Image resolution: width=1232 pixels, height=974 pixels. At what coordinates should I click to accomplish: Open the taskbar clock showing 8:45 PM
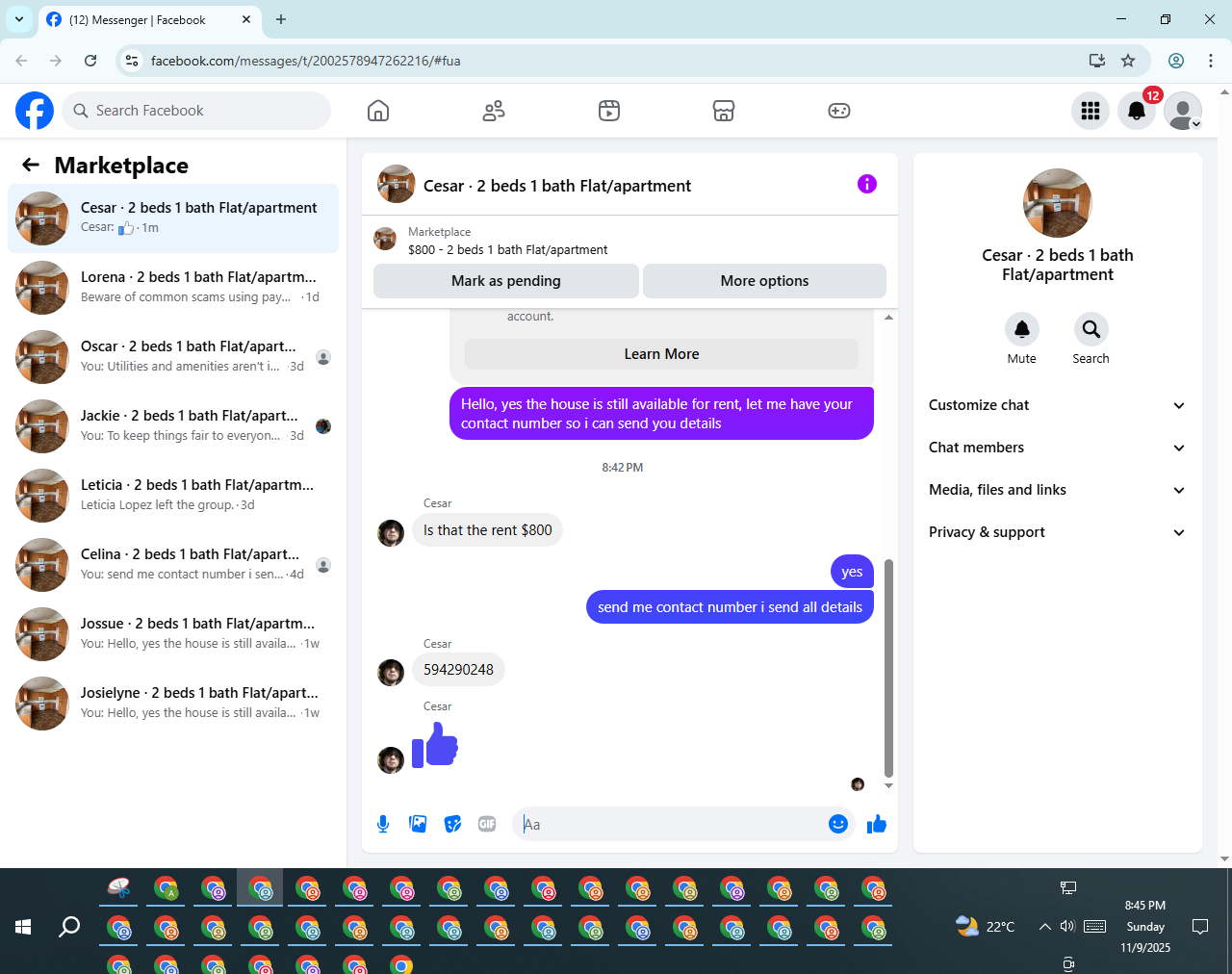click(x=1145, y=927)
